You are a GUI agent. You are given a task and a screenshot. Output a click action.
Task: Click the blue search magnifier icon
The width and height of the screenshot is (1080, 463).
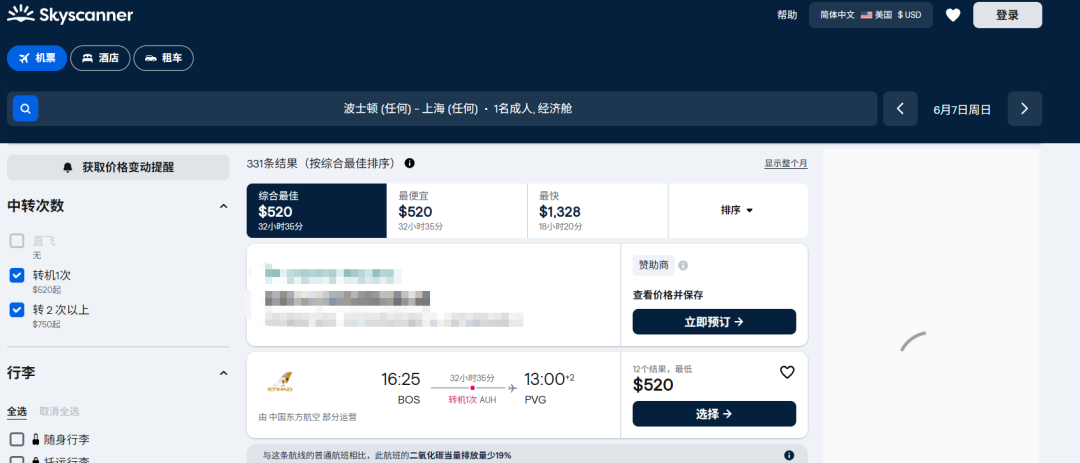25,108
